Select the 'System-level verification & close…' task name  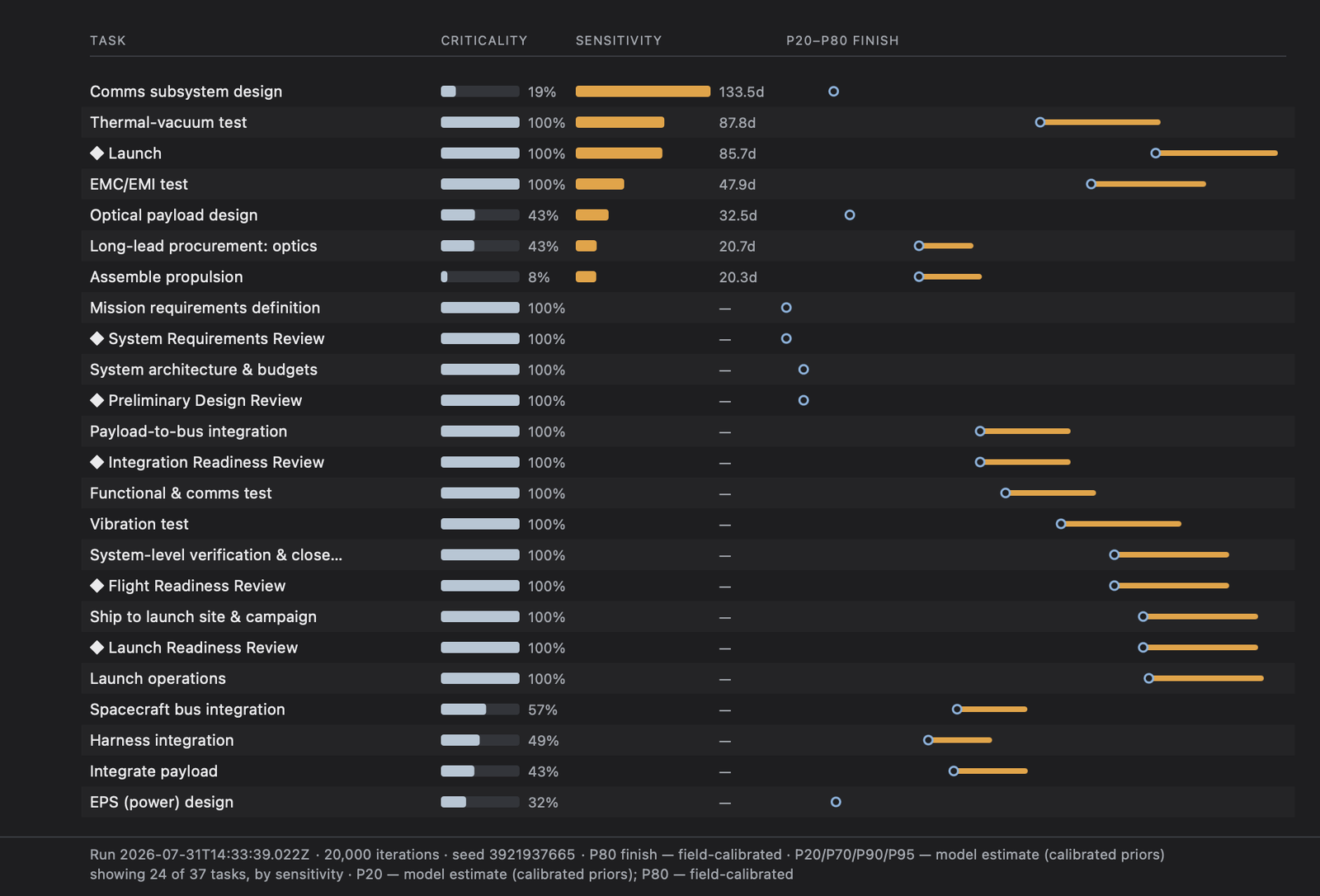(x=216, y=555)
